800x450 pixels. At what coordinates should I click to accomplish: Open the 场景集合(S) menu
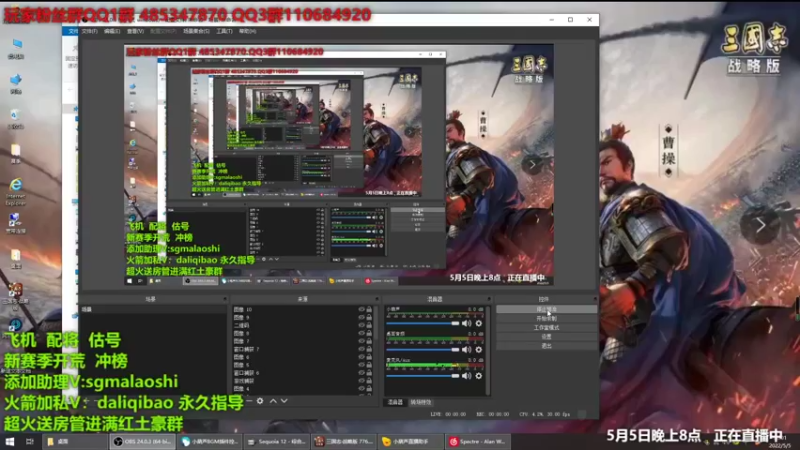point(196,31)
